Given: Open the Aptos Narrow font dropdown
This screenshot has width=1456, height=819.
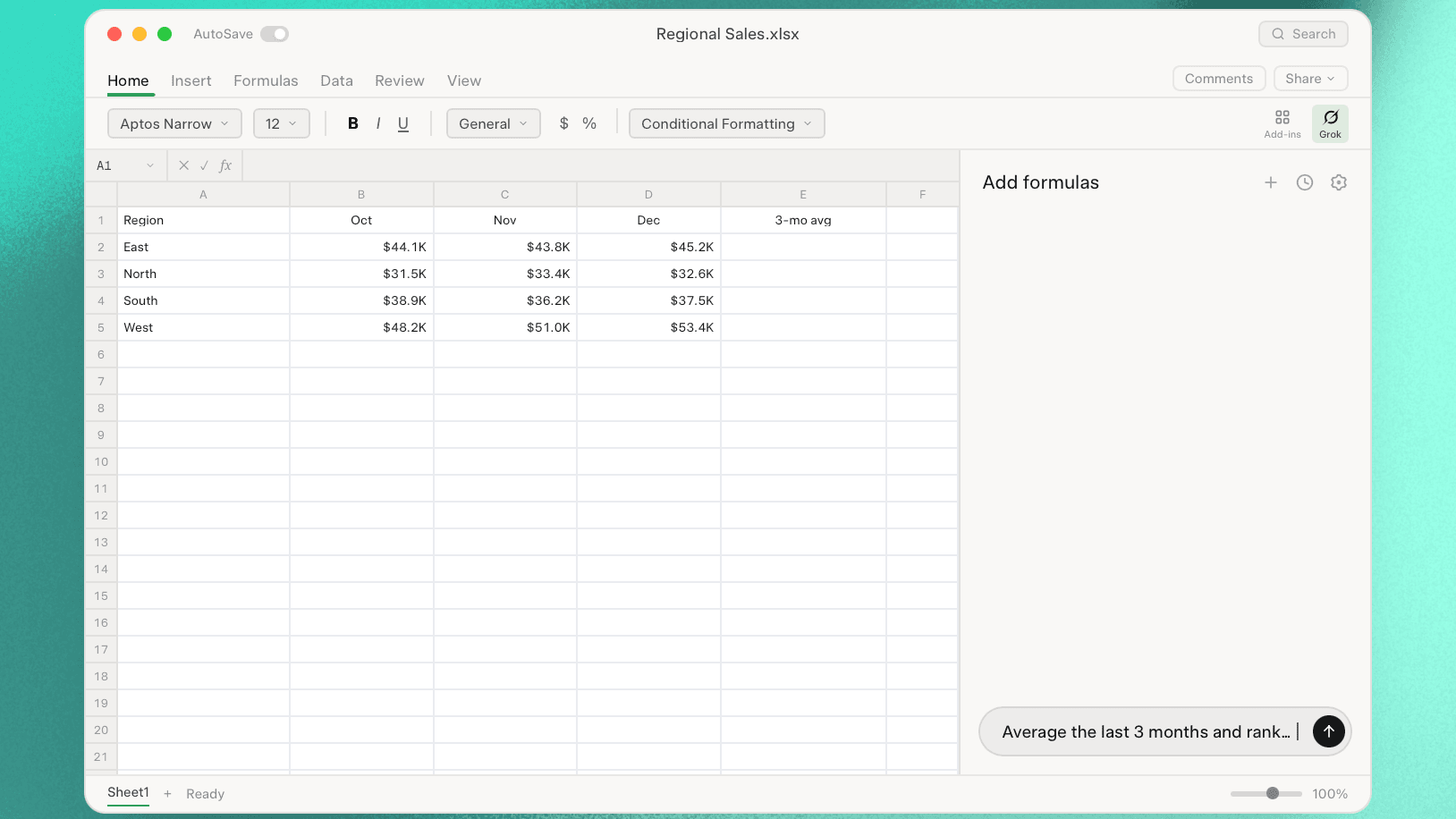Looking at the screenshot, I should click(x=174, y=123).
